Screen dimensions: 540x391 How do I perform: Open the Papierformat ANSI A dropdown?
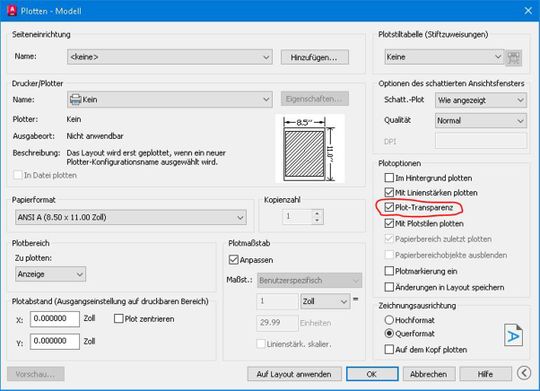[x=131, y=217]
